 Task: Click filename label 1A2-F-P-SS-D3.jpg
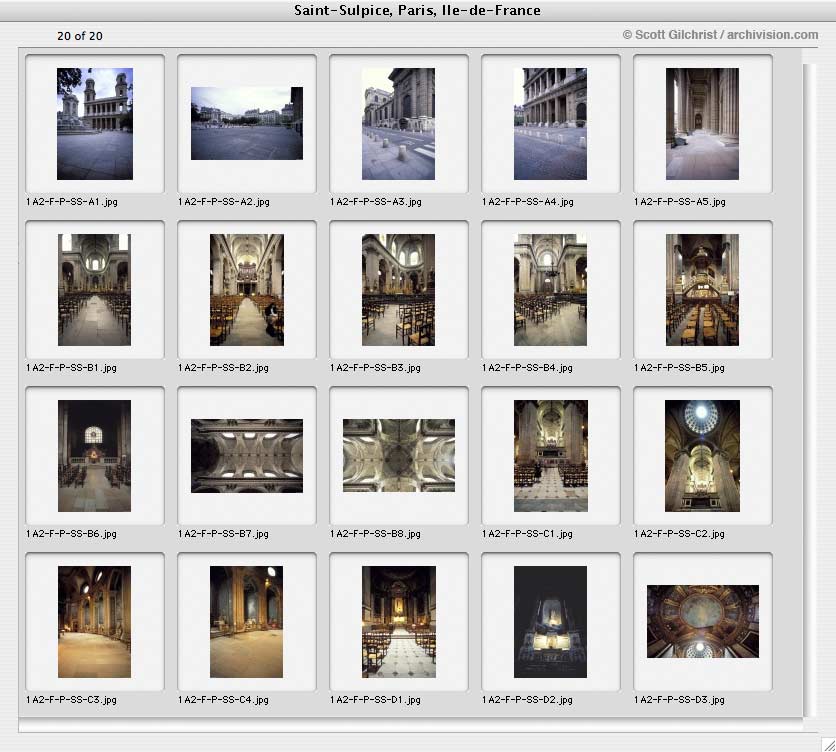point(679,699)
